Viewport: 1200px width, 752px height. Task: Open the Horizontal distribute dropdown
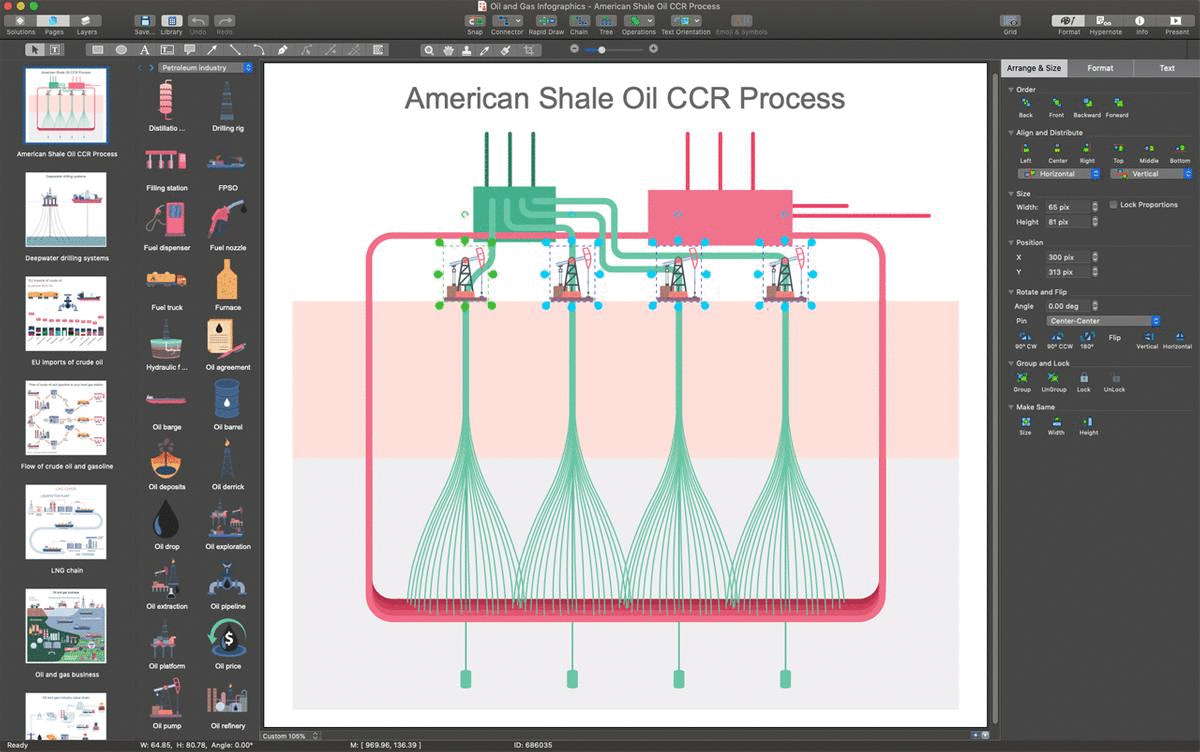[1058, 174]
